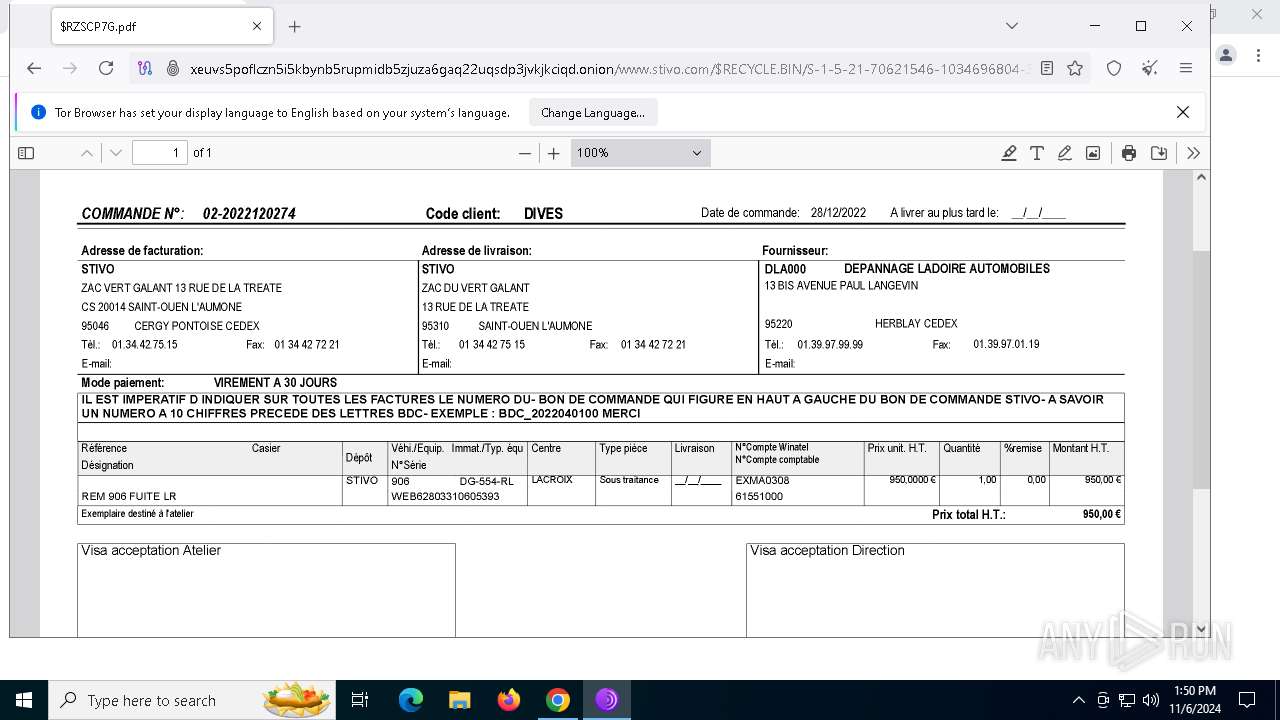Open the volume control tray icon
The image size is (1280, 720).
coord(1151,700)
